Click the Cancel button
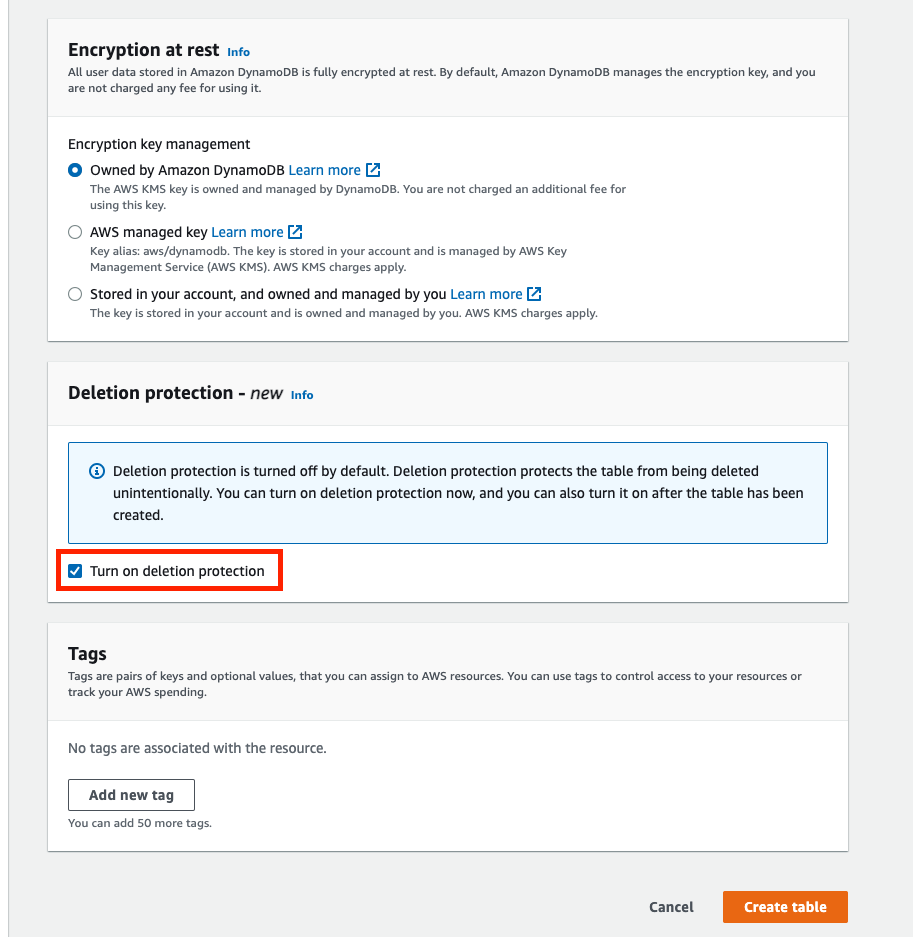 670,907
